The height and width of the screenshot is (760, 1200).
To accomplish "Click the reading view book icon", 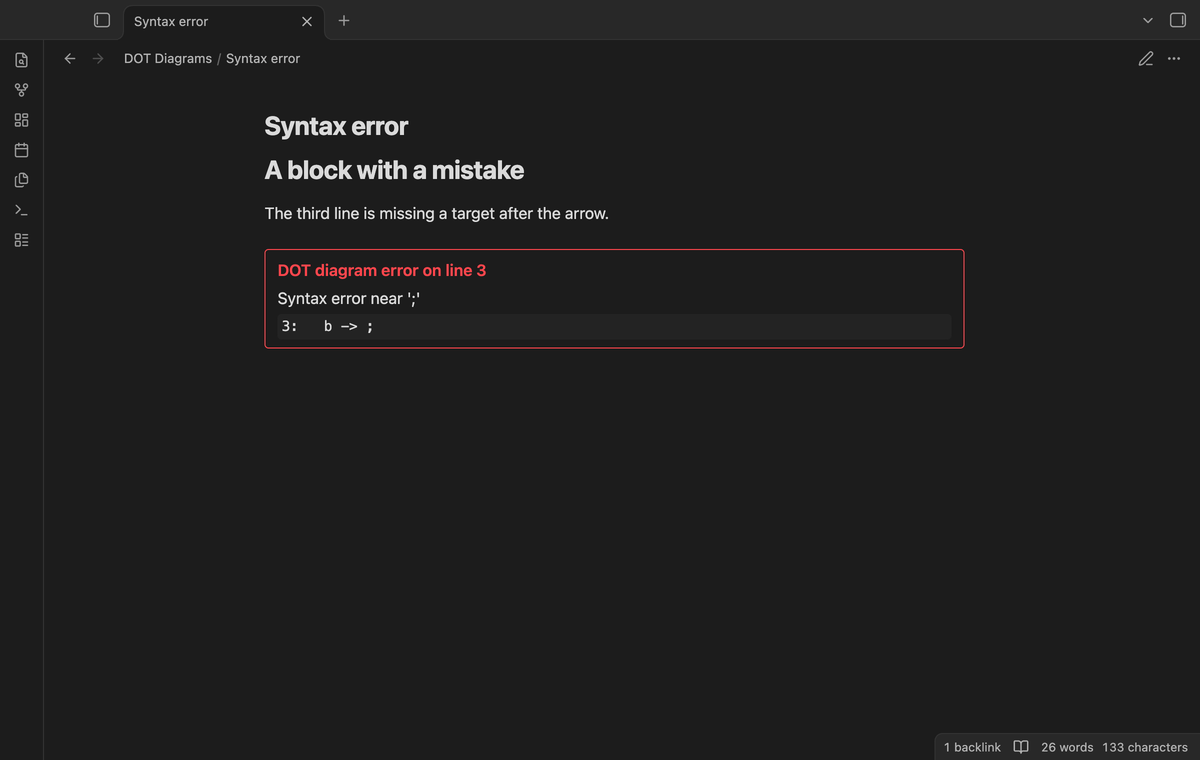I will pos(1021,747).
